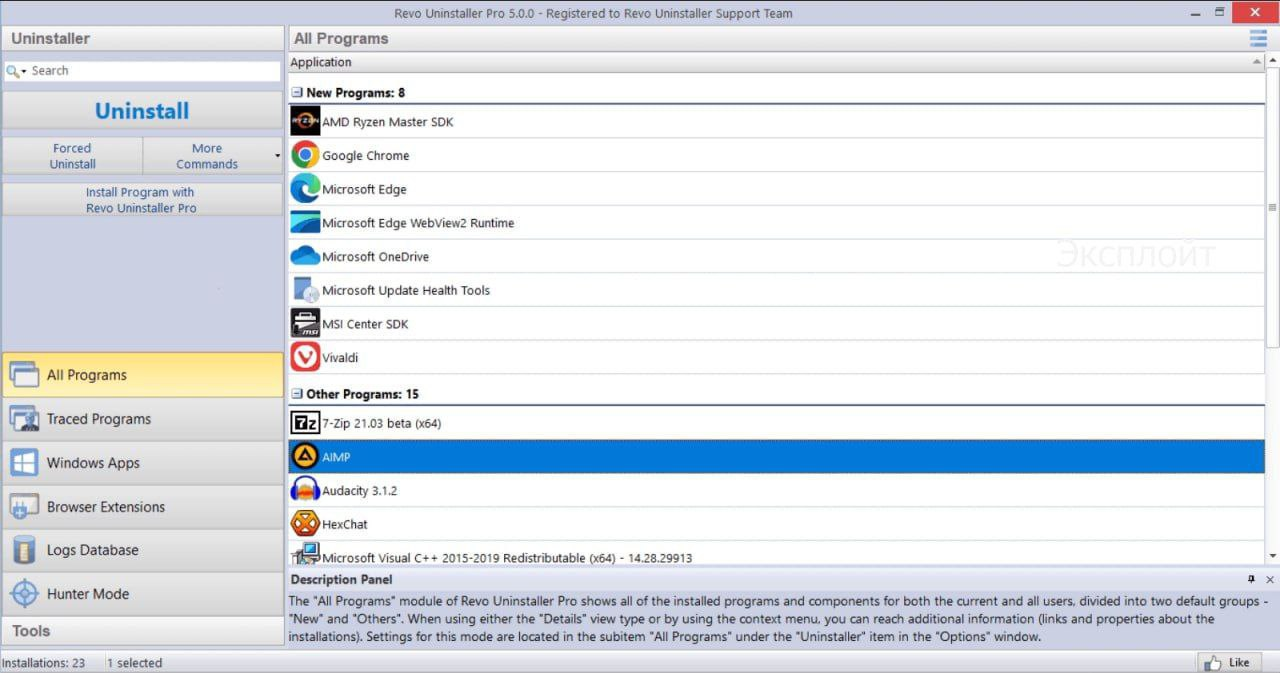Click the Vivaldi browser icon
Screen dimensions: 1280x673
pos(305,357)
